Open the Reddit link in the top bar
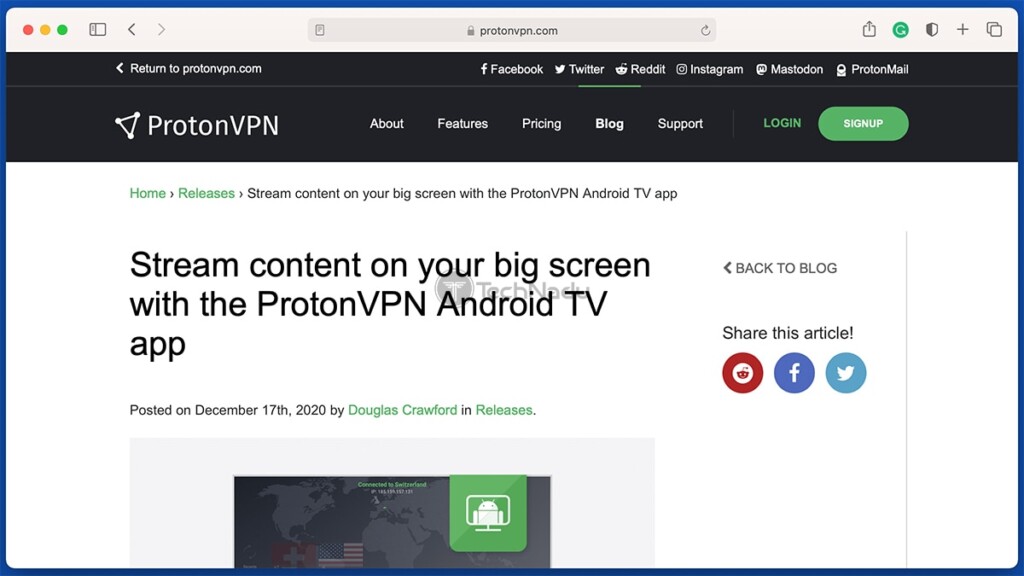The width and height of the screenshot is (1024, 576). point(640,69)
